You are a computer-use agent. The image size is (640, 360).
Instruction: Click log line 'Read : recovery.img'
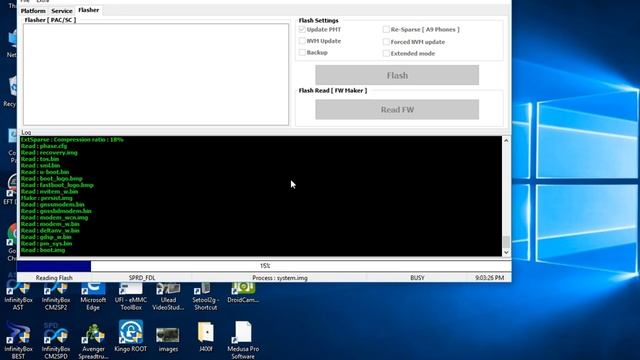coord(49,152)
